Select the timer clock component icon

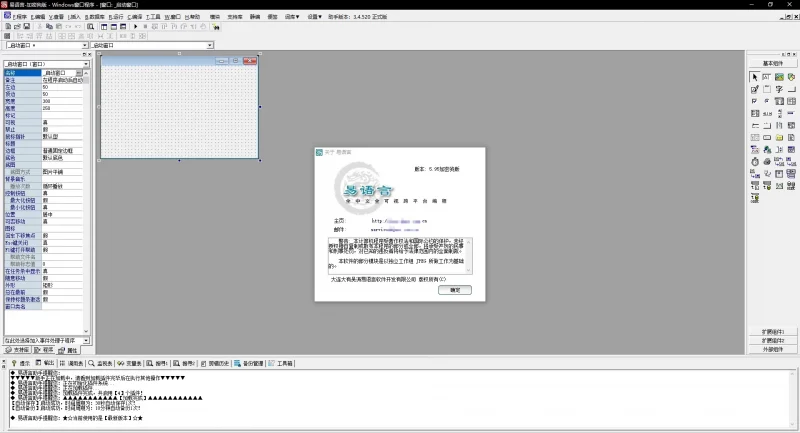tap(754, 161)
